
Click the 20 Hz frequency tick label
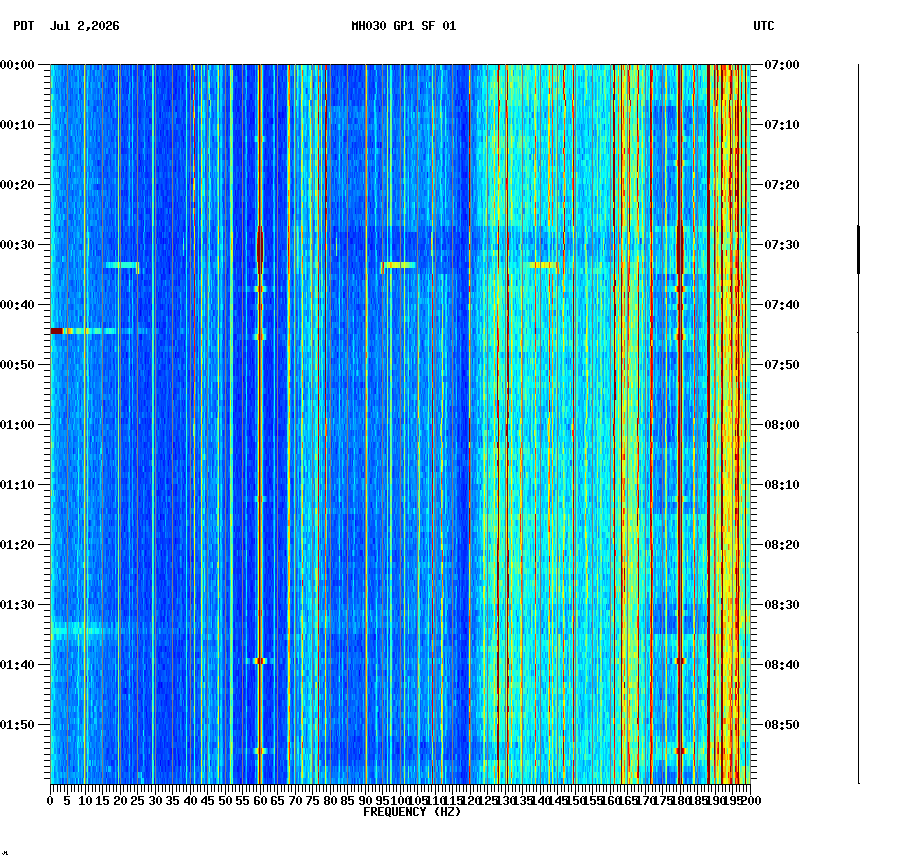click(120, 801)
